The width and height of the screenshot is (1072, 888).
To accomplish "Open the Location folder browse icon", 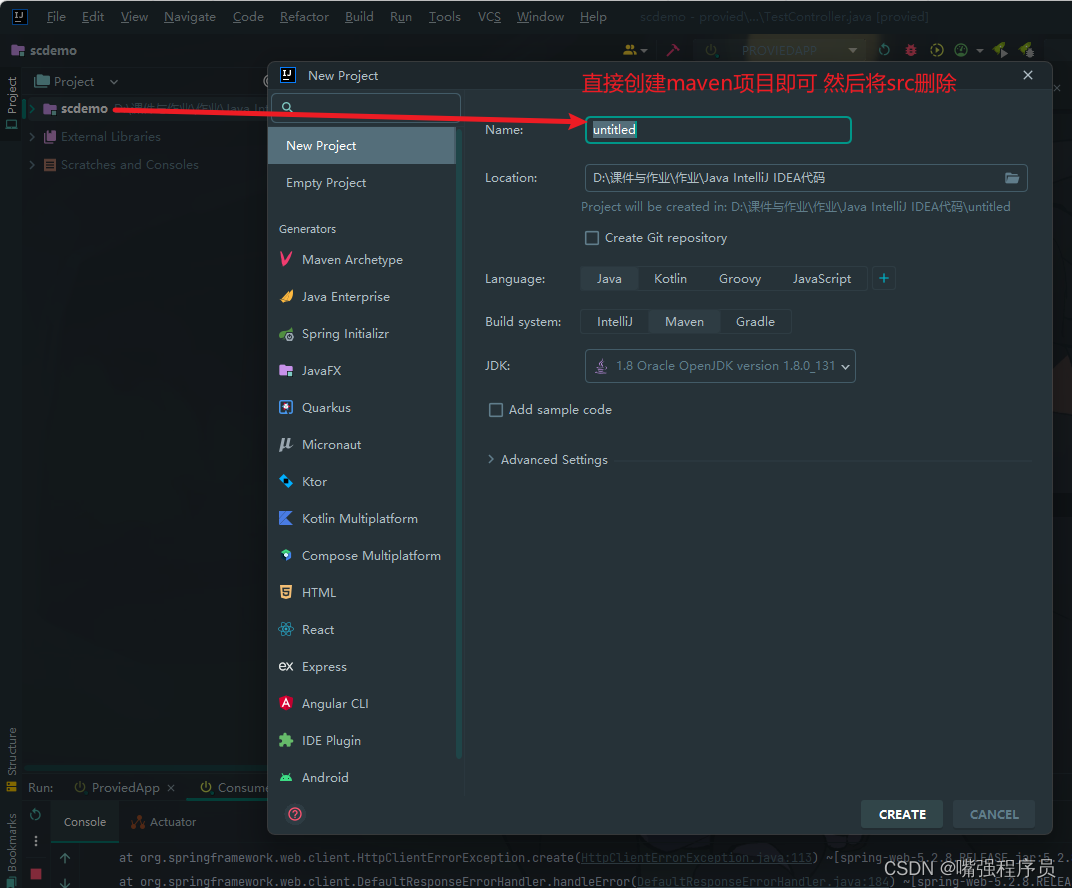I will click(1012, 178).
